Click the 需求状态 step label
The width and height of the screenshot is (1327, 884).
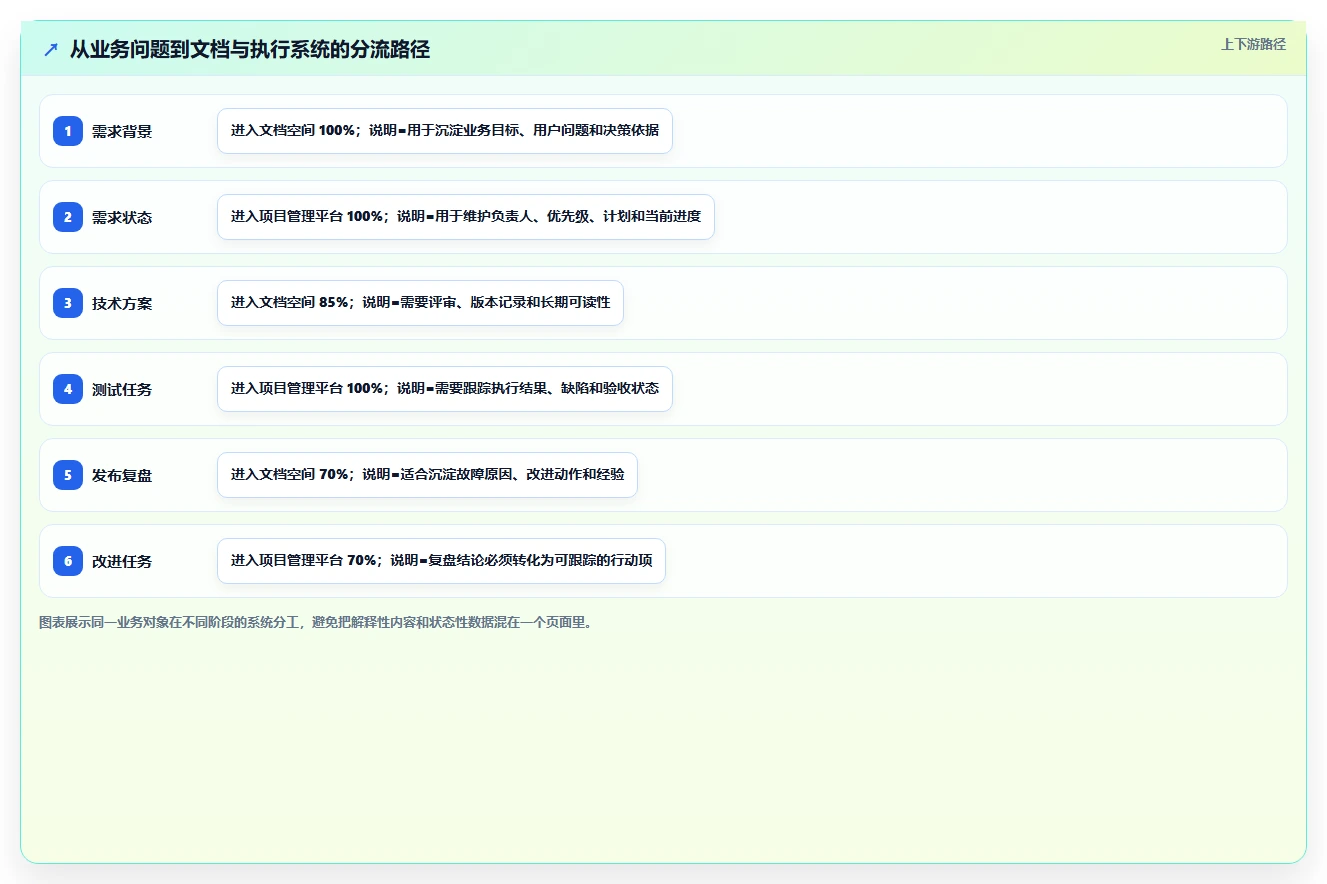[x=122, y=217]
